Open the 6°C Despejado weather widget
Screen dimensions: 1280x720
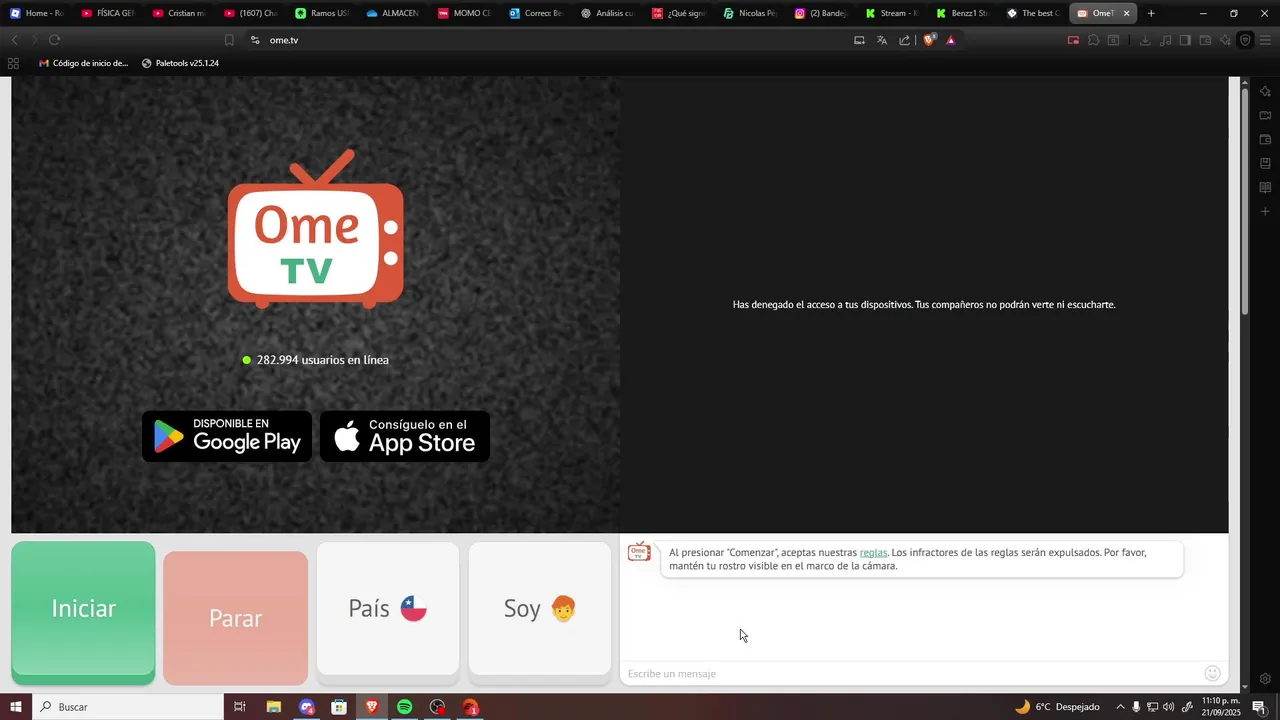[1057, 707]
